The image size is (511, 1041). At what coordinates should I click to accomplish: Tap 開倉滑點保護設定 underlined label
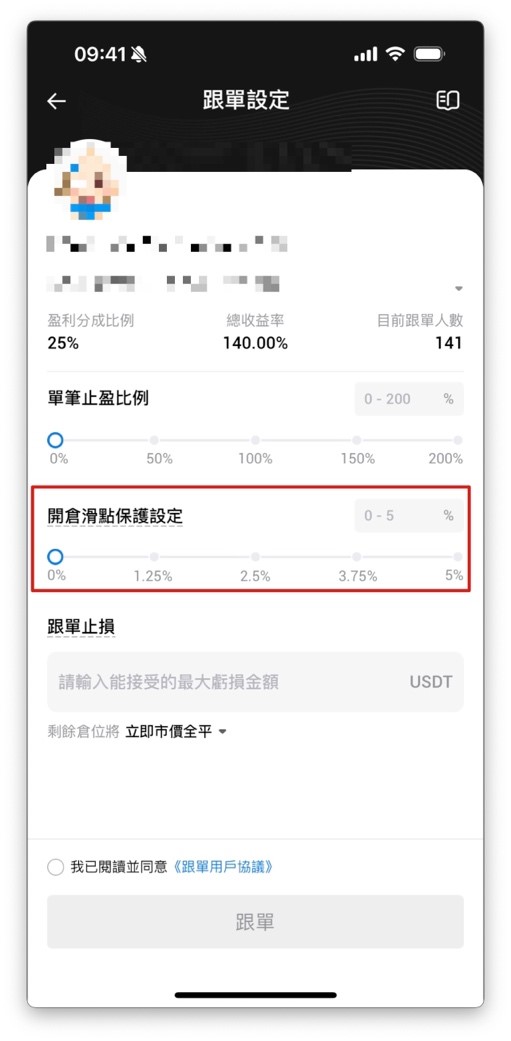point(115,515)
